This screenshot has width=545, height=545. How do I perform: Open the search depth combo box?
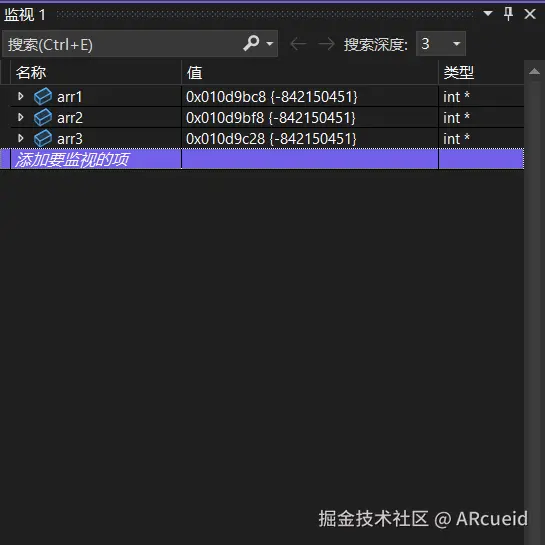pyautogui.click(x=441, y=44)
